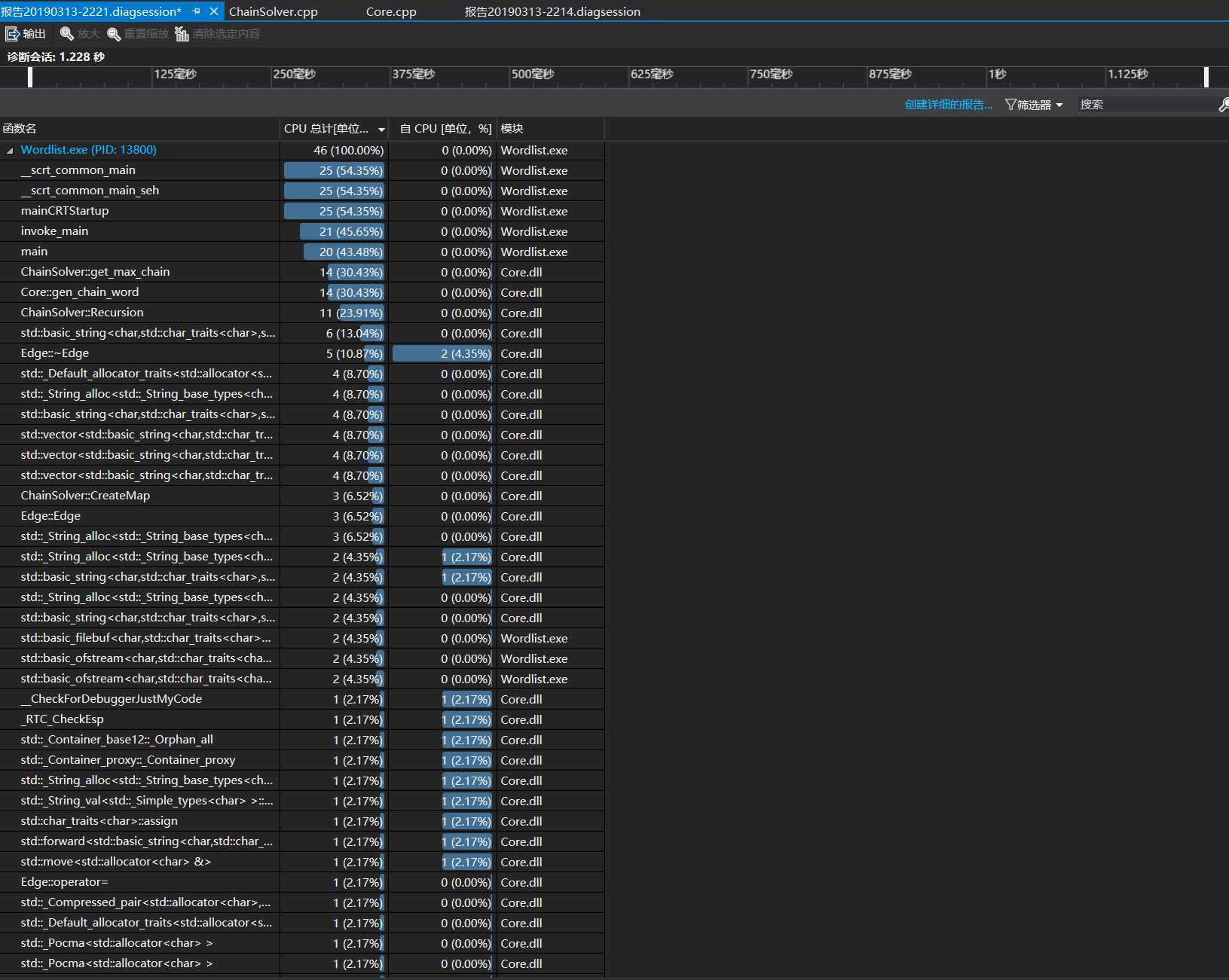
Task: Select the std::_Compressed_pair<std::allocator<char> row
Action: [301, 902]
